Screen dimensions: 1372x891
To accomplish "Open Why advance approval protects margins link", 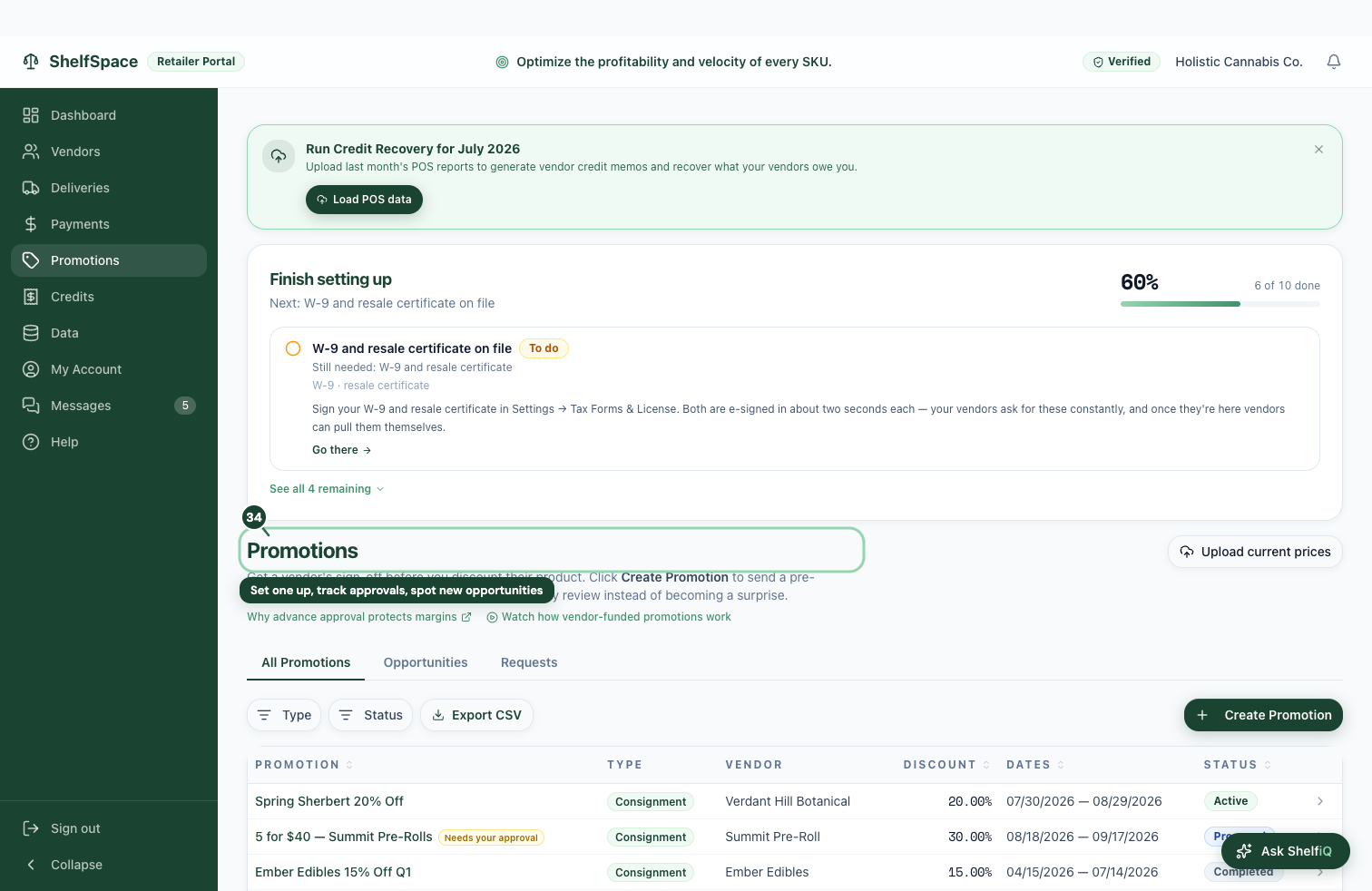I will [x=359, y=617].
